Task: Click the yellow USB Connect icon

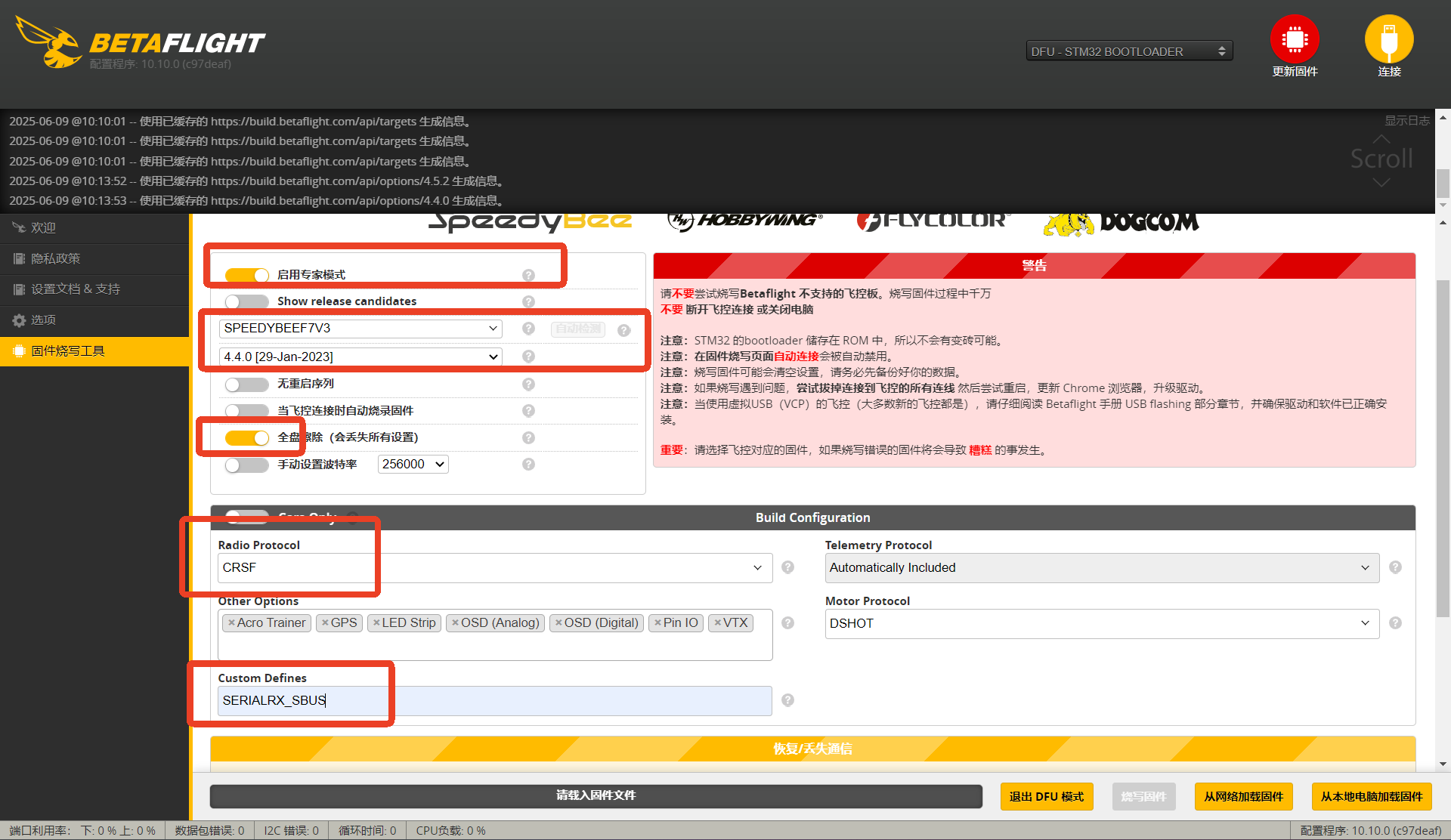Action: click(1388, 40)
